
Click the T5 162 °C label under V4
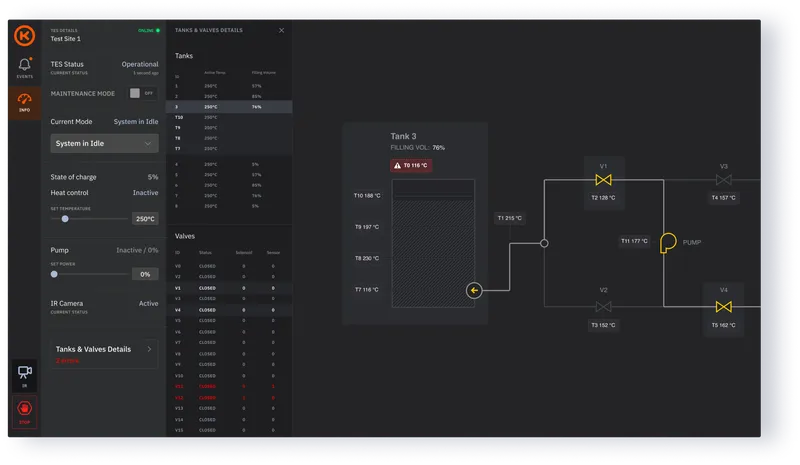click(723, 325)
